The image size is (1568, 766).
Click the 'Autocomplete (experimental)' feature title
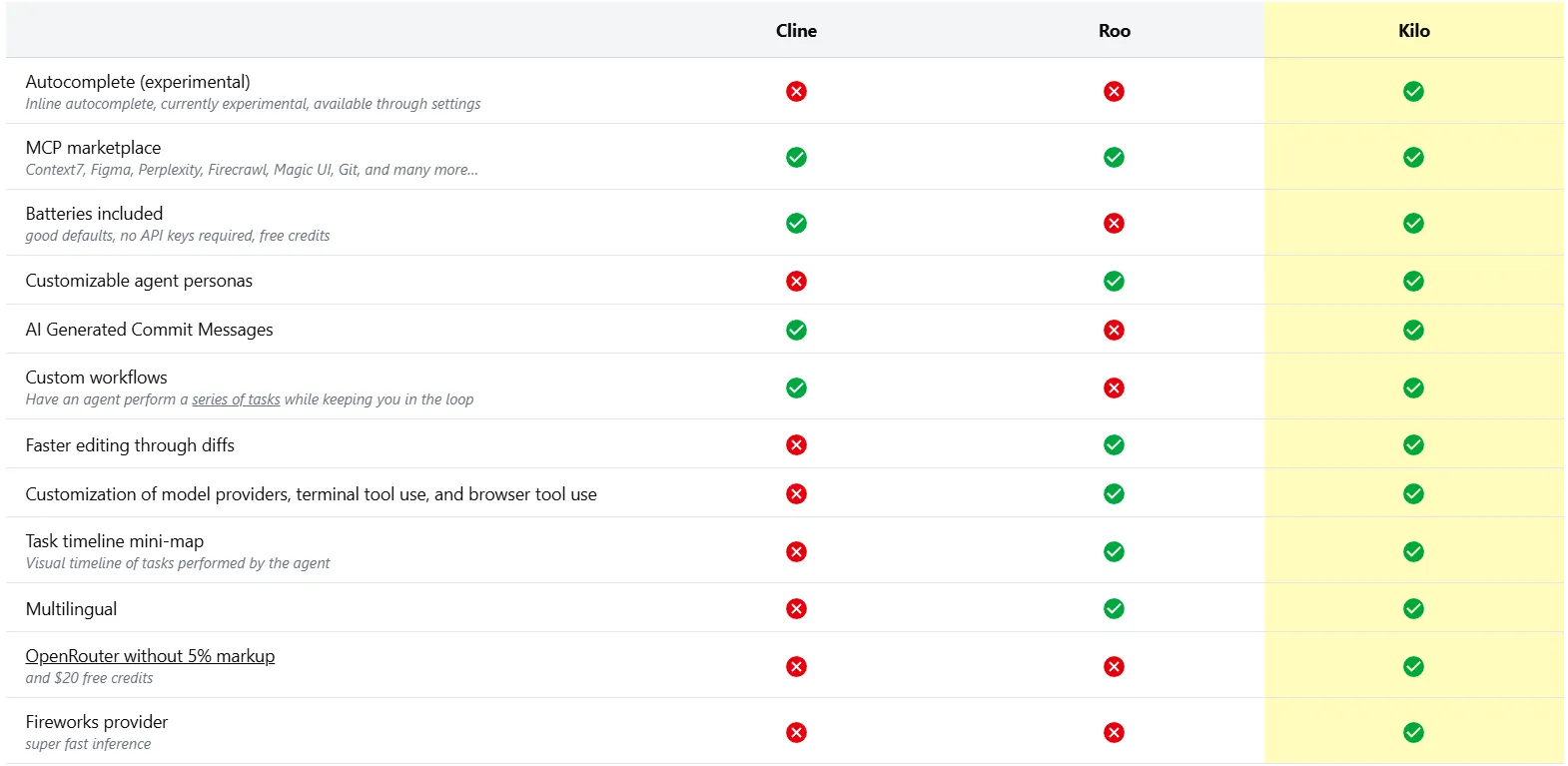coord(138,82)
